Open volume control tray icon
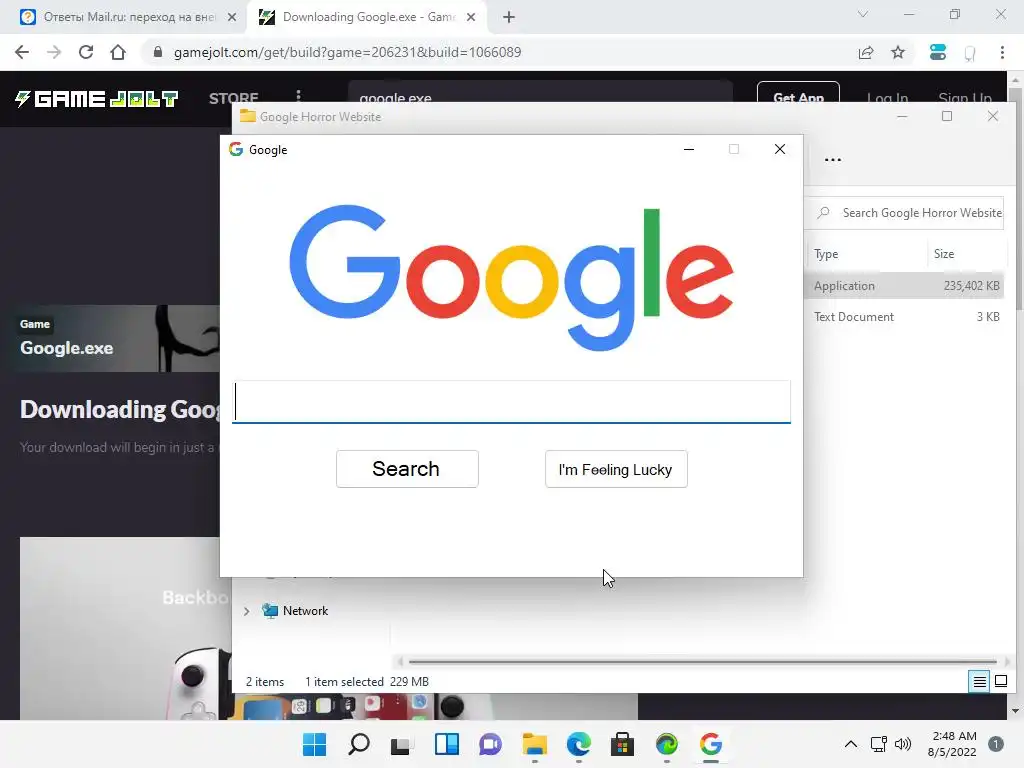Screen dimensions: 1024x768 (903, 744)
